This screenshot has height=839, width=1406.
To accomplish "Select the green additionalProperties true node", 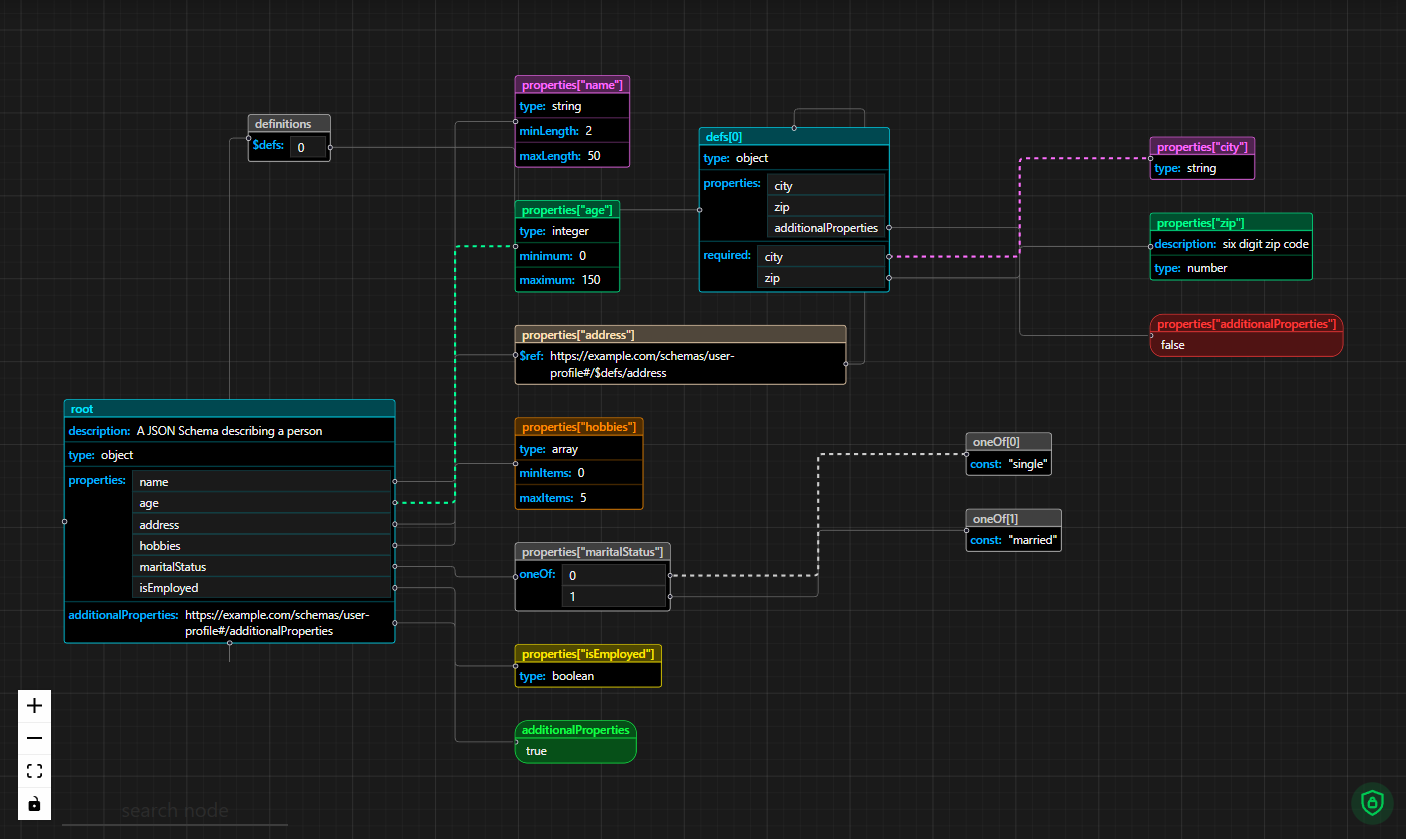I will 575,741.
